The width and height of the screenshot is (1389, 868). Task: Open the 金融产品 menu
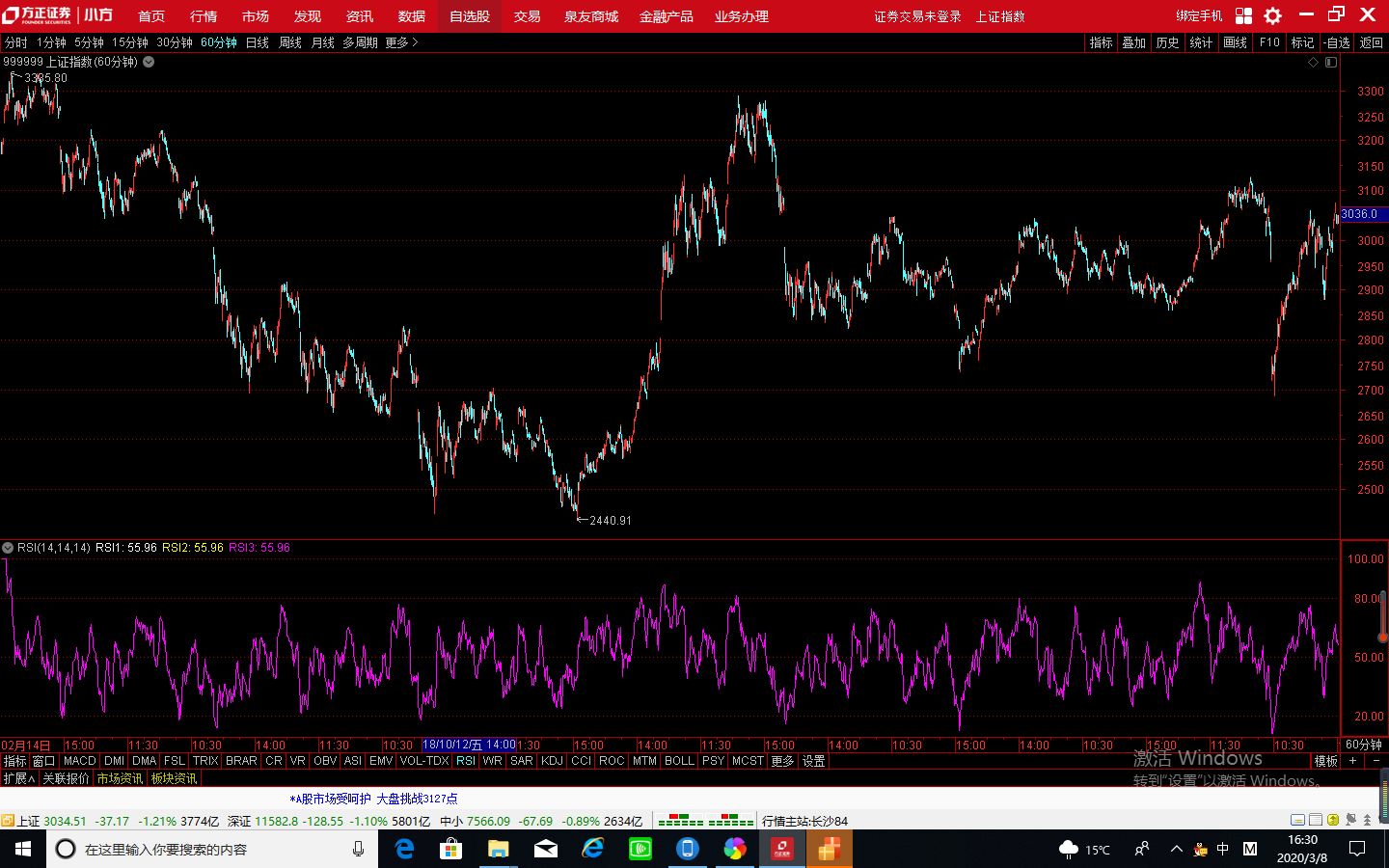(666, 16)
